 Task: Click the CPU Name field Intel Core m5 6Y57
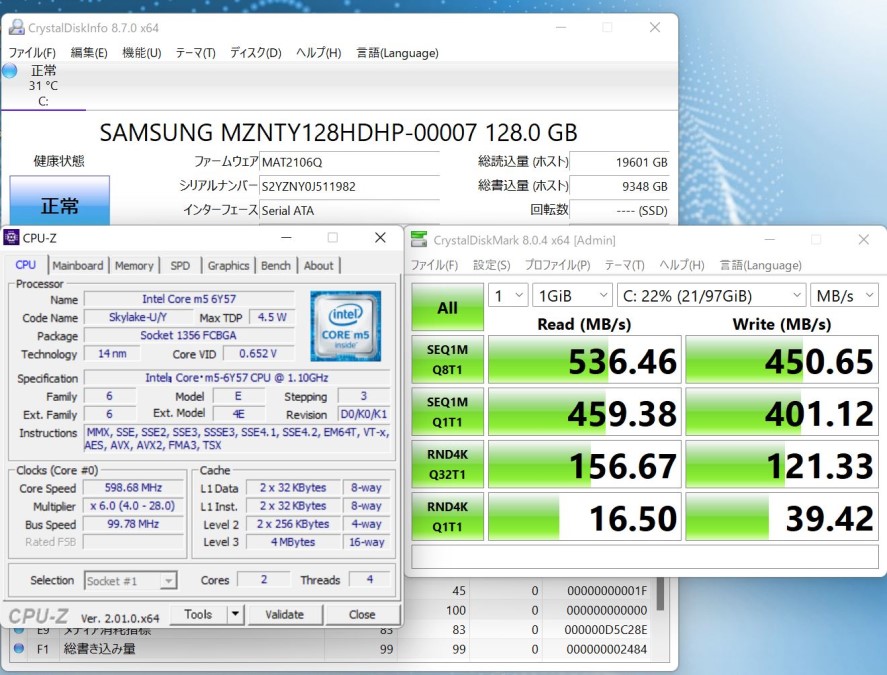(189, 299)
